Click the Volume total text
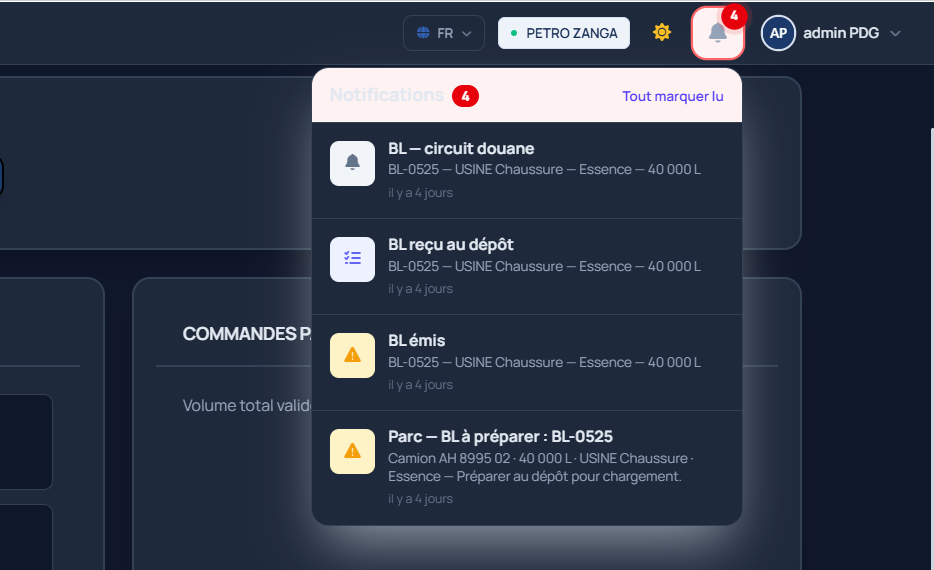934x570 pixels. (247, 406)
